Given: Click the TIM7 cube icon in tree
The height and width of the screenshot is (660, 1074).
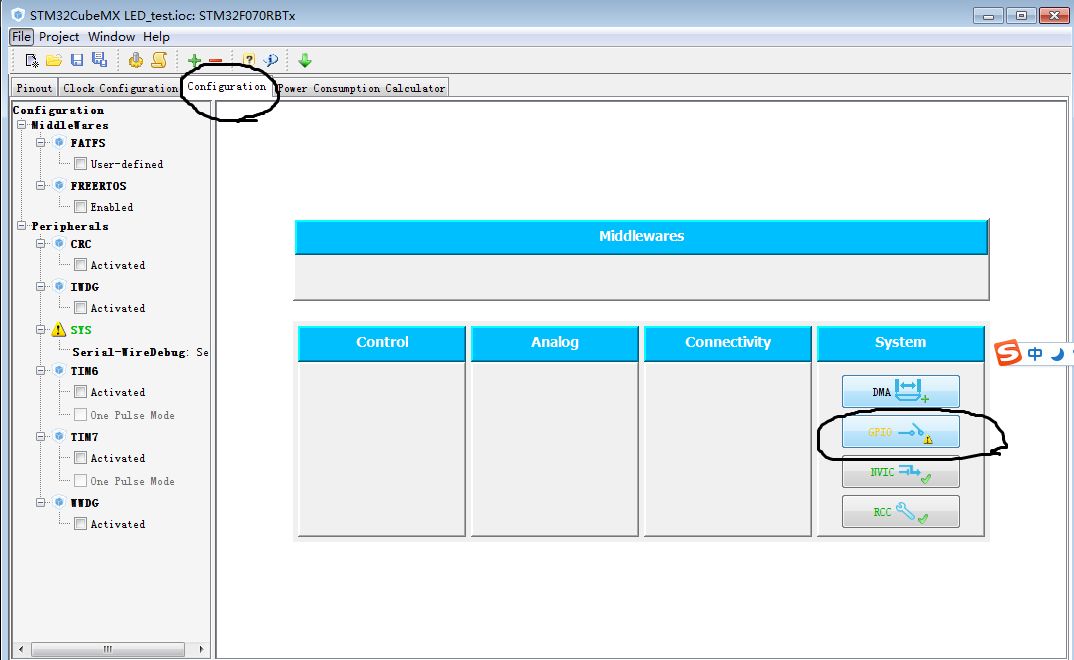Looking at the screenshot, I should [60, 436].
